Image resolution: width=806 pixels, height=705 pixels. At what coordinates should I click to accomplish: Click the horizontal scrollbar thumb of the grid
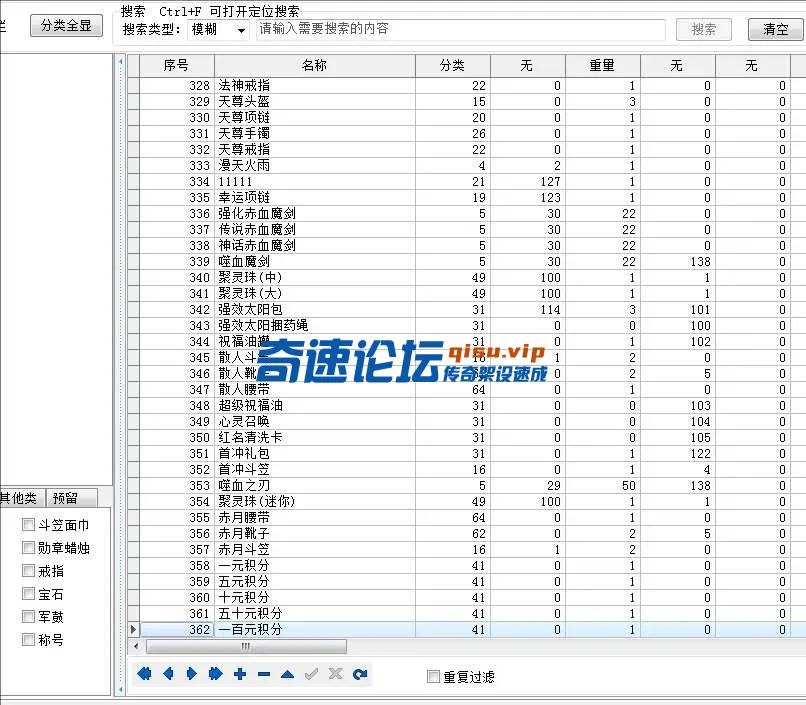[x=246, y=646]
